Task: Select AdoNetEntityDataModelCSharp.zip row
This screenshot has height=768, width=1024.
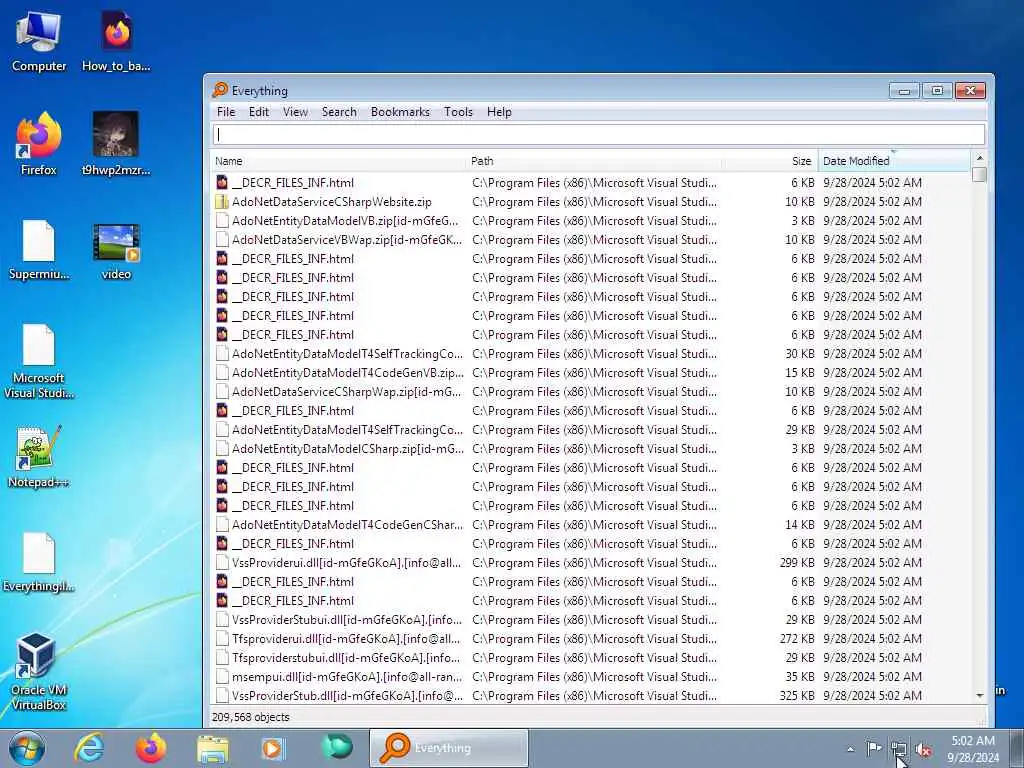Action: click(x=591, y=449)
